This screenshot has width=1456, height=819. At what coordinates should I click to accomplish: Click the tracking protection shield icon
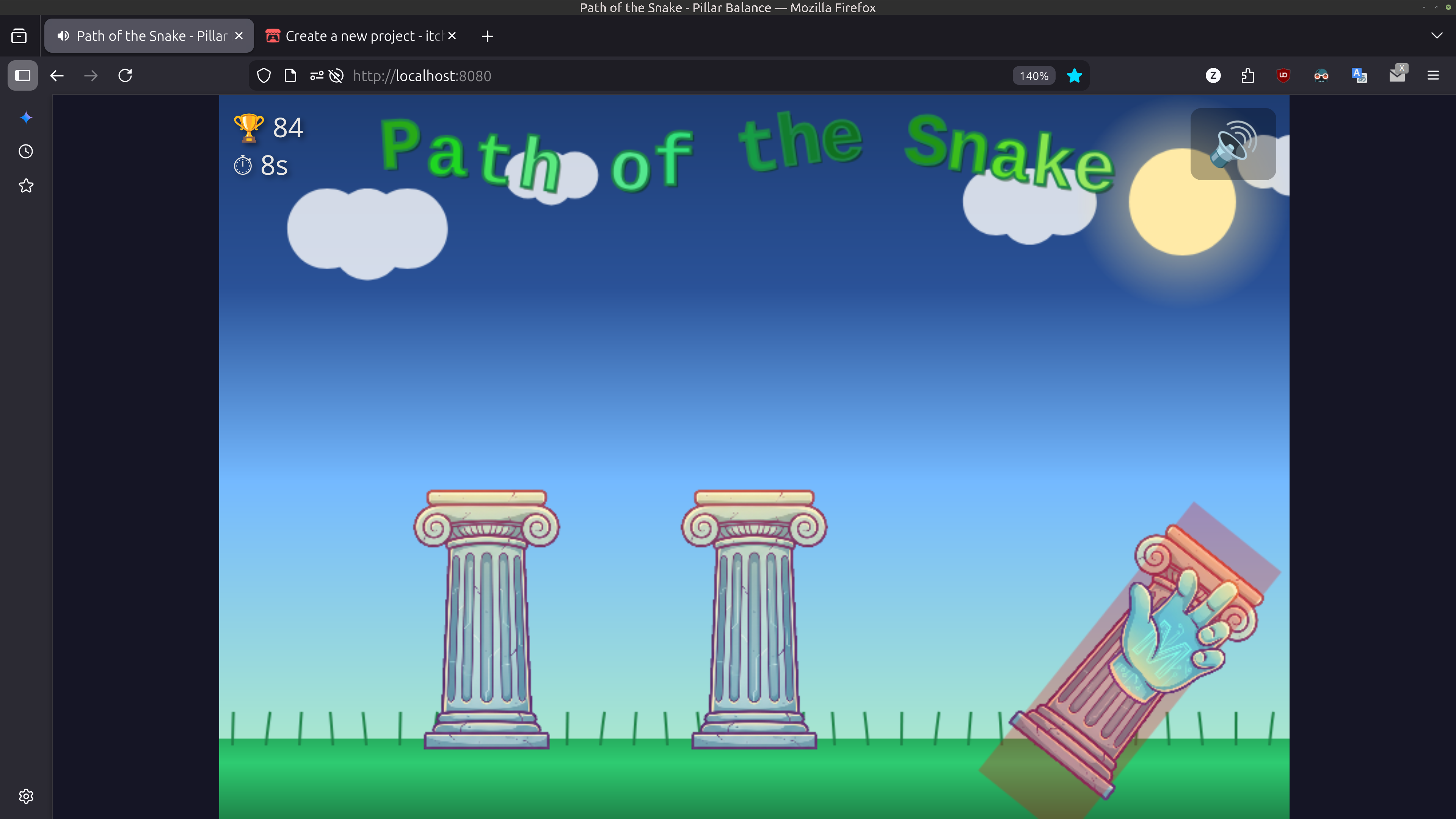point(264,76)
